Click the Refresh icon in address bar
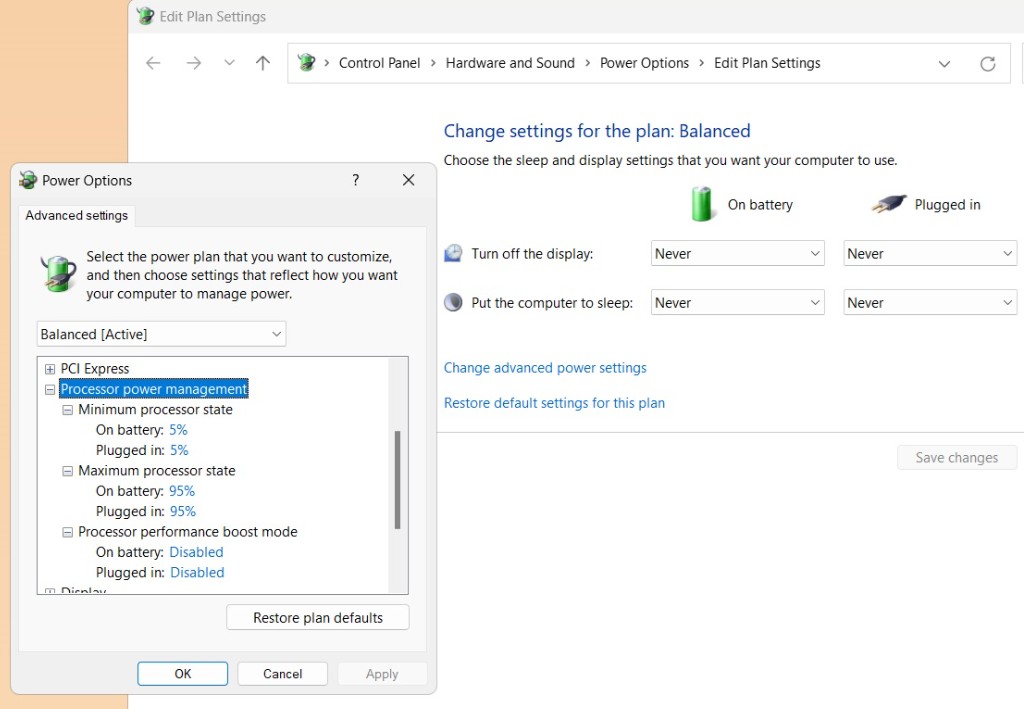 [x=987, y=63]
